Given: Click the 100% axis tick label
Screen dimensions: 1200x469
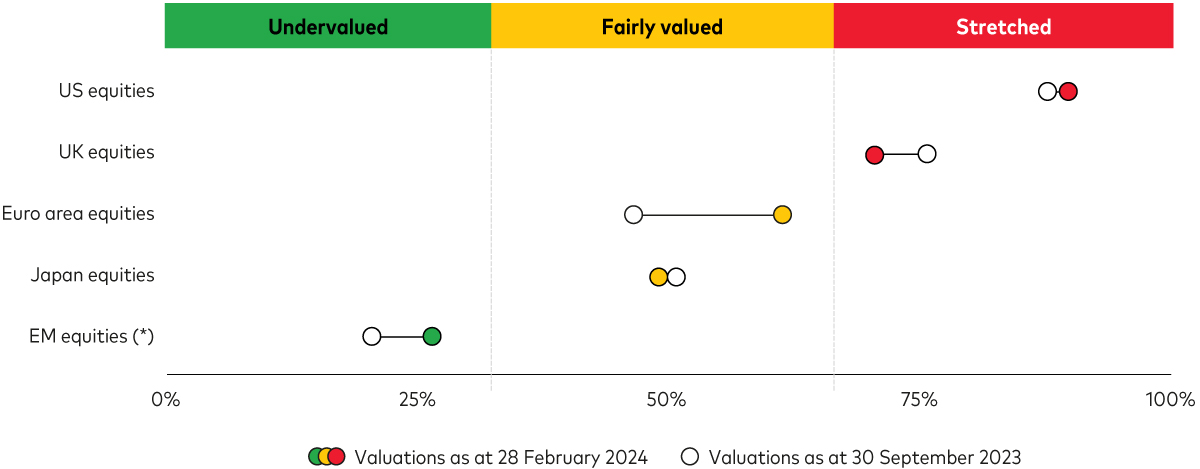Looking at the screenshot, I should [1170, 401].
